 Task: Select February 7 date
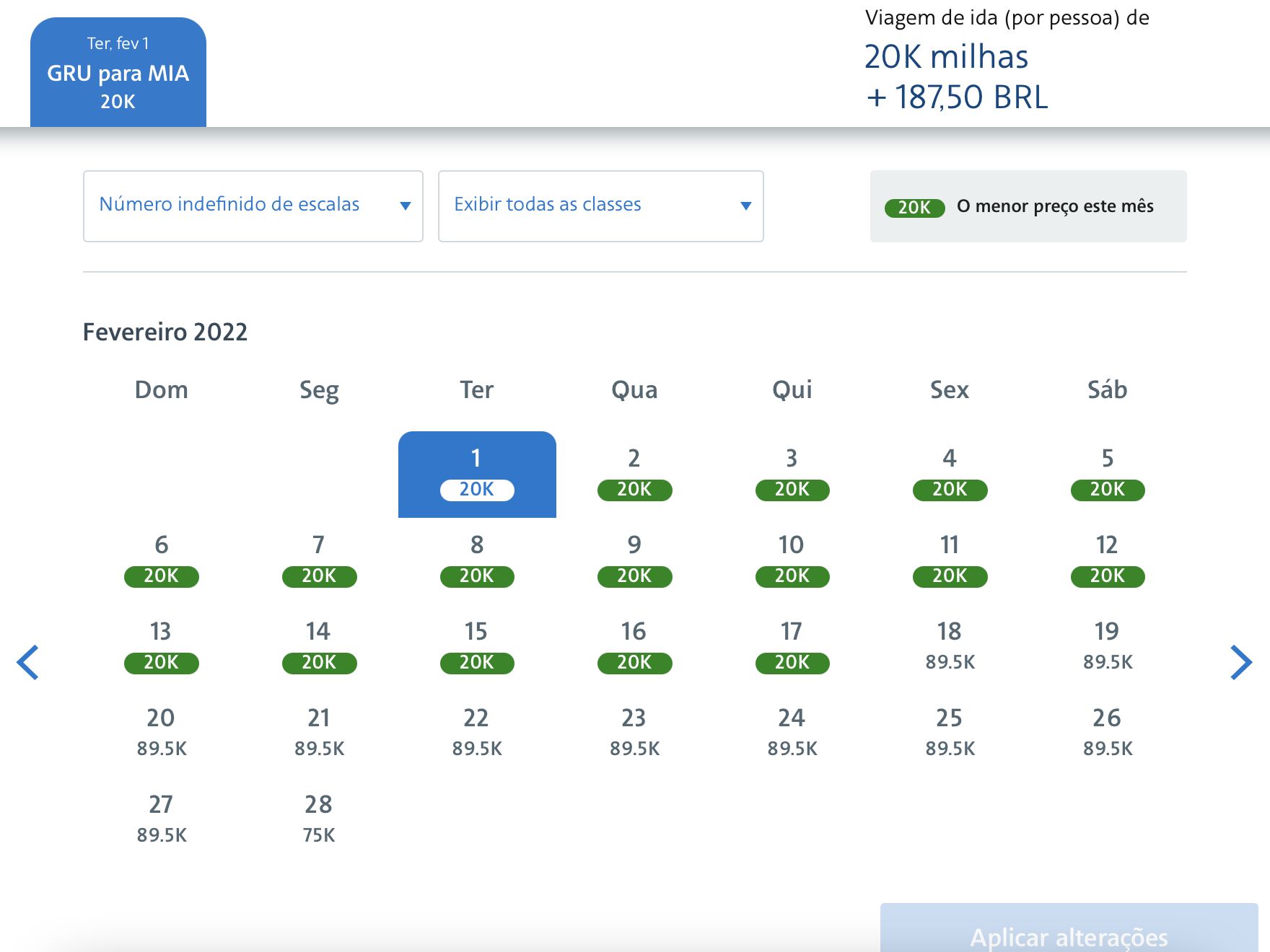click(319, 561)
